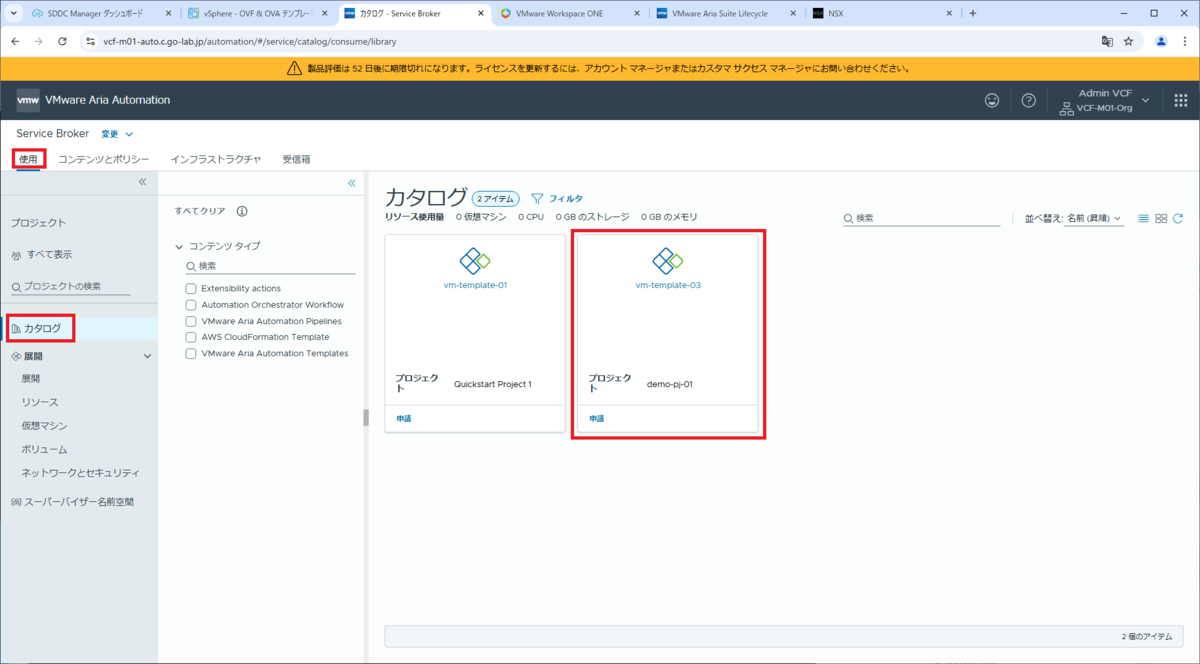The height and width of the screenshot is (664, 1200).
Task: Click the VMware vmw logo
Action: tap(28, 100)
